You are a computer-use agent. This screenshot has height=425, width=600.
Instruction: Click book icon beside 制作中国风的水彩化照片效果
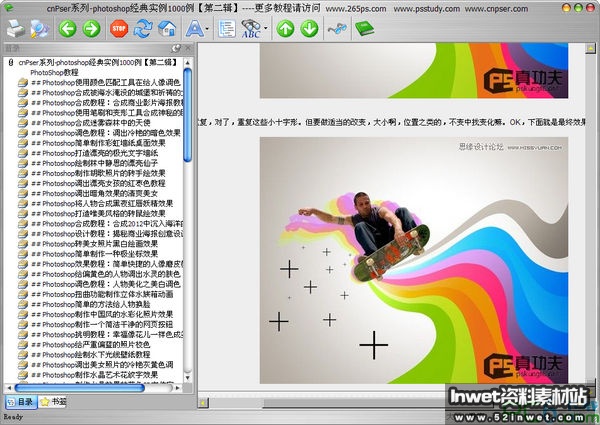click(23, 314)
